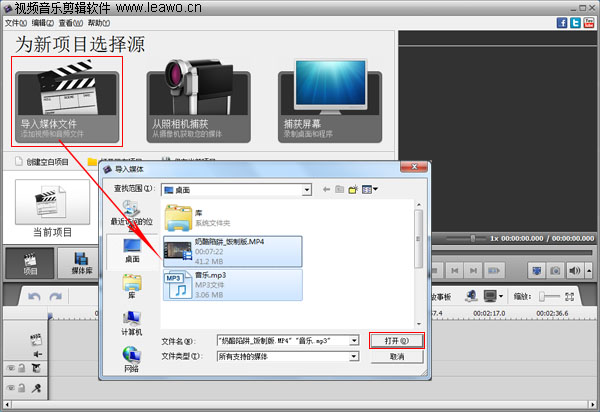600x412 pixels.
Task: Select Network (网络) in dialog places bar
Action: (132, 359)
